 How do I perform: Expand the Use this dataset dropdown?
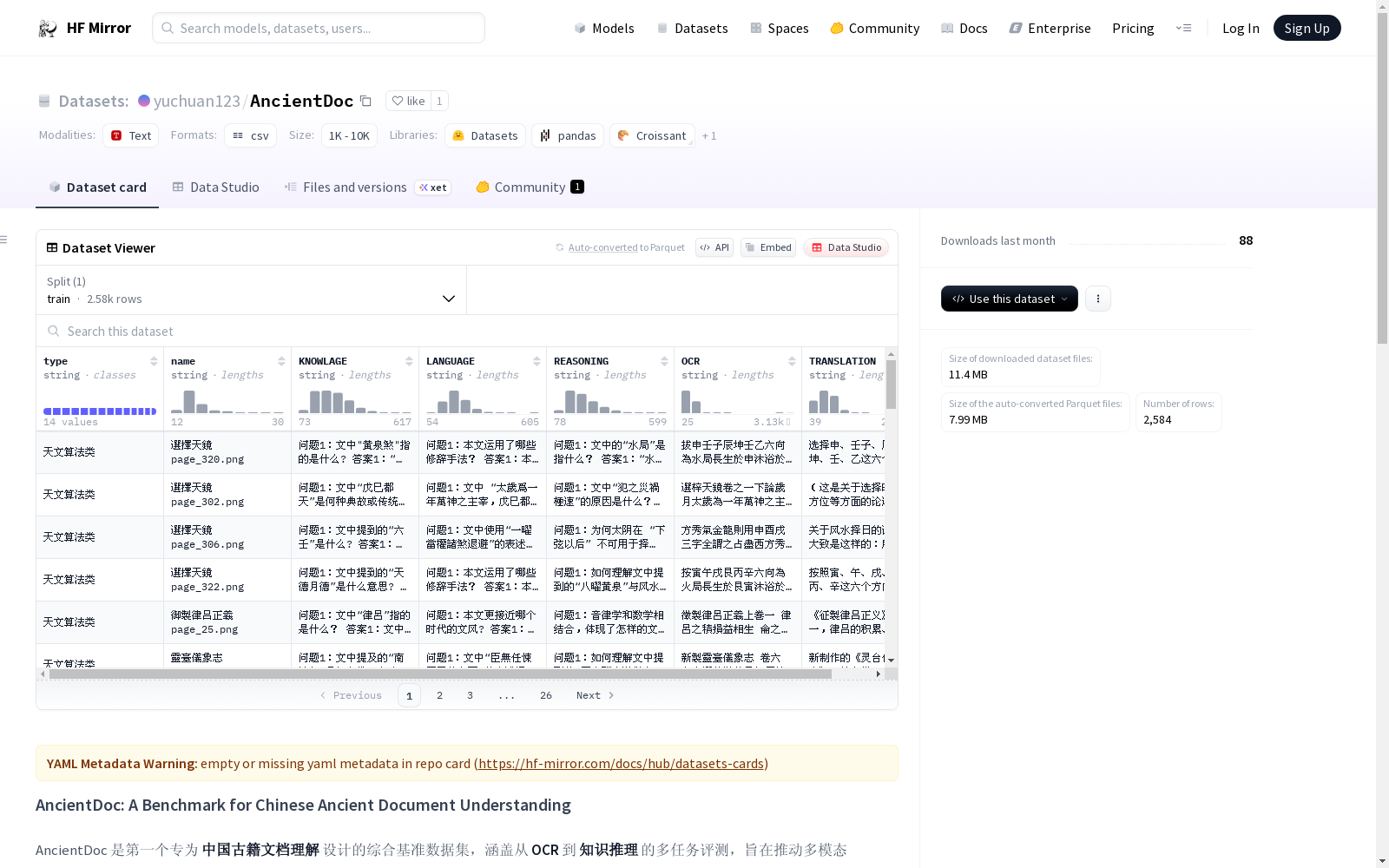click(1010, 299)
